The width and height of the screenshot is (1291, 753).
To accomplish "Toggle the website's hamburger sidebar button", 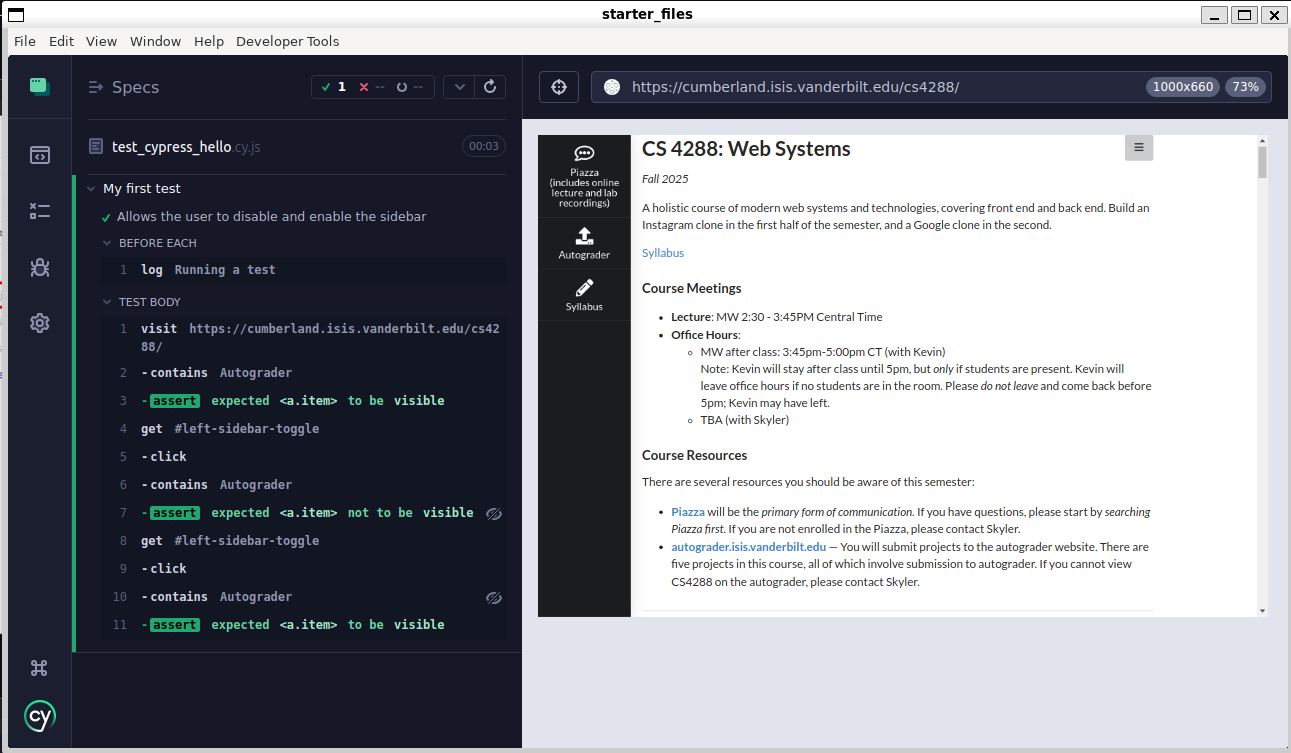I will 1138,148.
